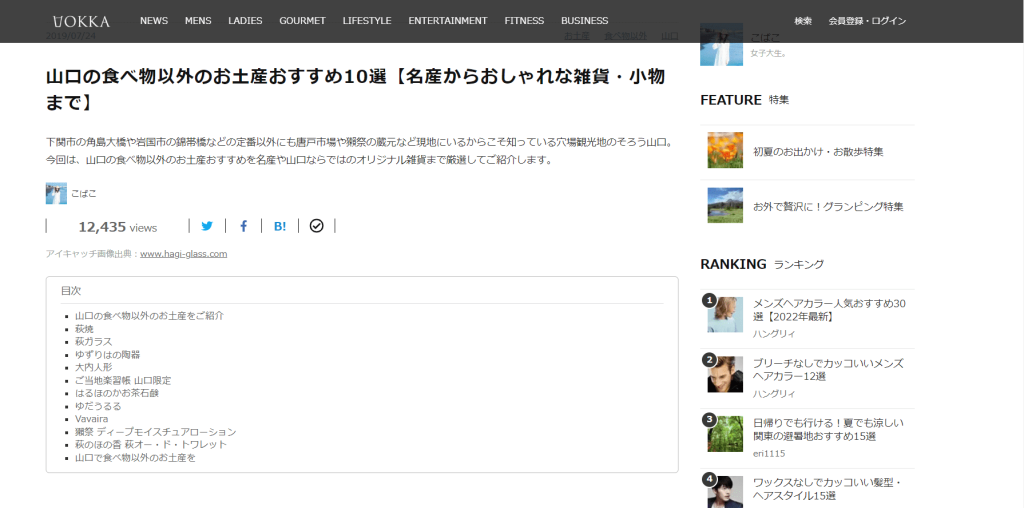Jump to ご当地楽習帳 山口限定 section
The height and width of the screenshot is (508, 1024).
123,380
